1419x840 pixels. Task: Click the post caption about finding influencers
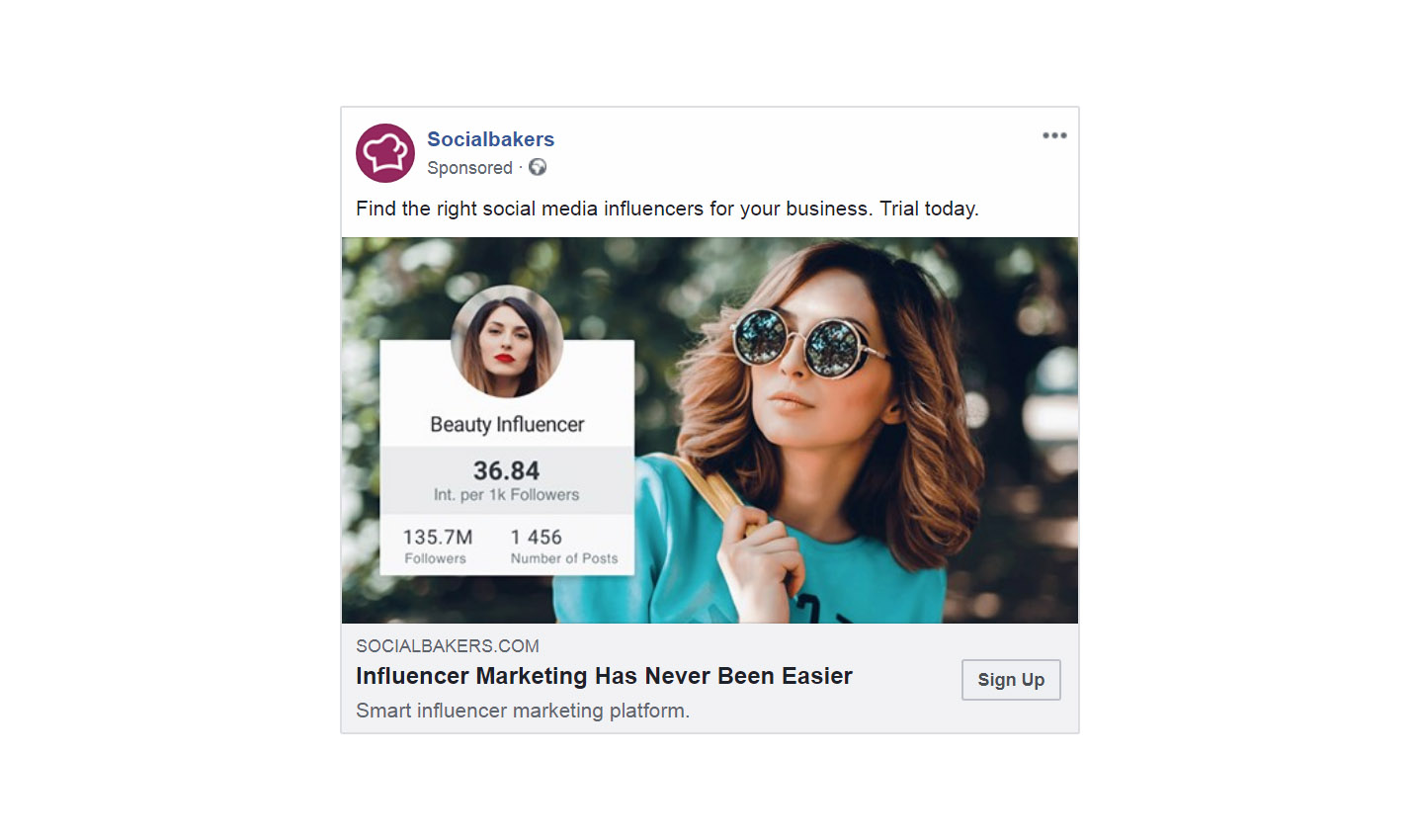pyautogui.click(x=667, y=209)
